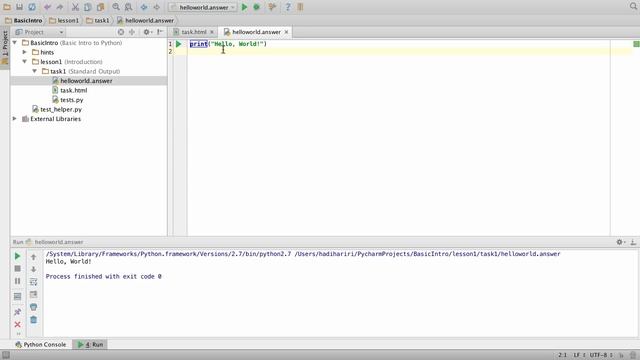Toggle Pin Tab in Run panel

(17, 312)
